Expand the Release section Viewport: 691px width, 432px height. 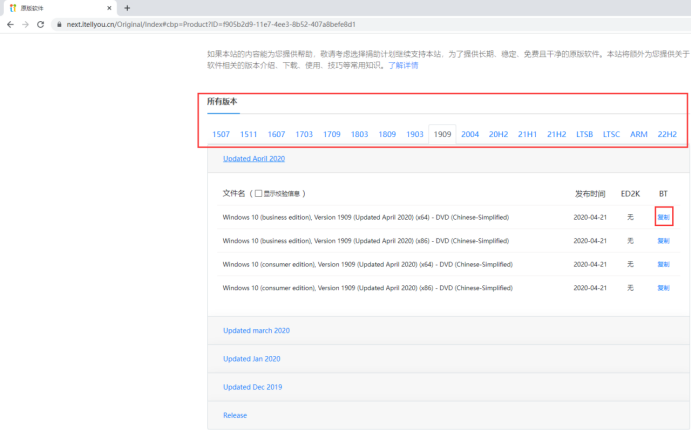pyautogui.click(x=235, y=415)
